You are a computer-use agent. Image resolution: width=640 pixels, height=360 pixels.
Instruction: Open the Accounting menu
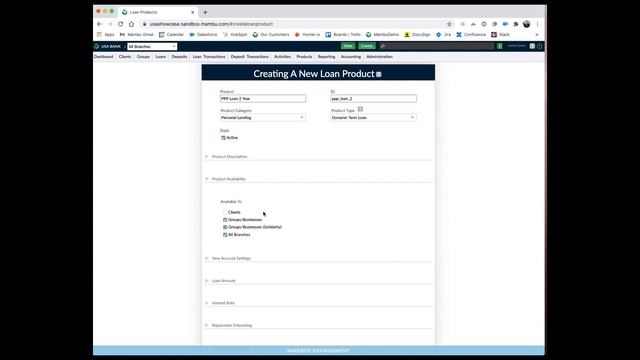pyautogui.click(x=351, y=57)
